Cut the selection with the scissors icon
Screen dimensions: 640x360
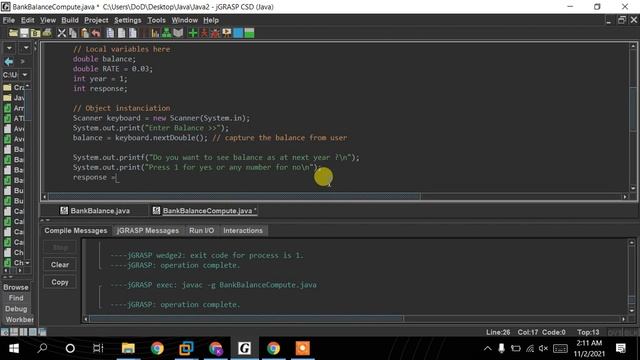tap(62, 33)
